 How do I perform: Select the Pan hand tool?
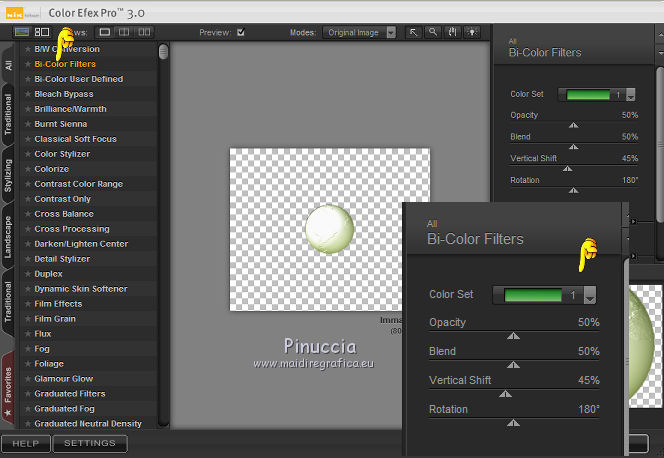point(451,32)
